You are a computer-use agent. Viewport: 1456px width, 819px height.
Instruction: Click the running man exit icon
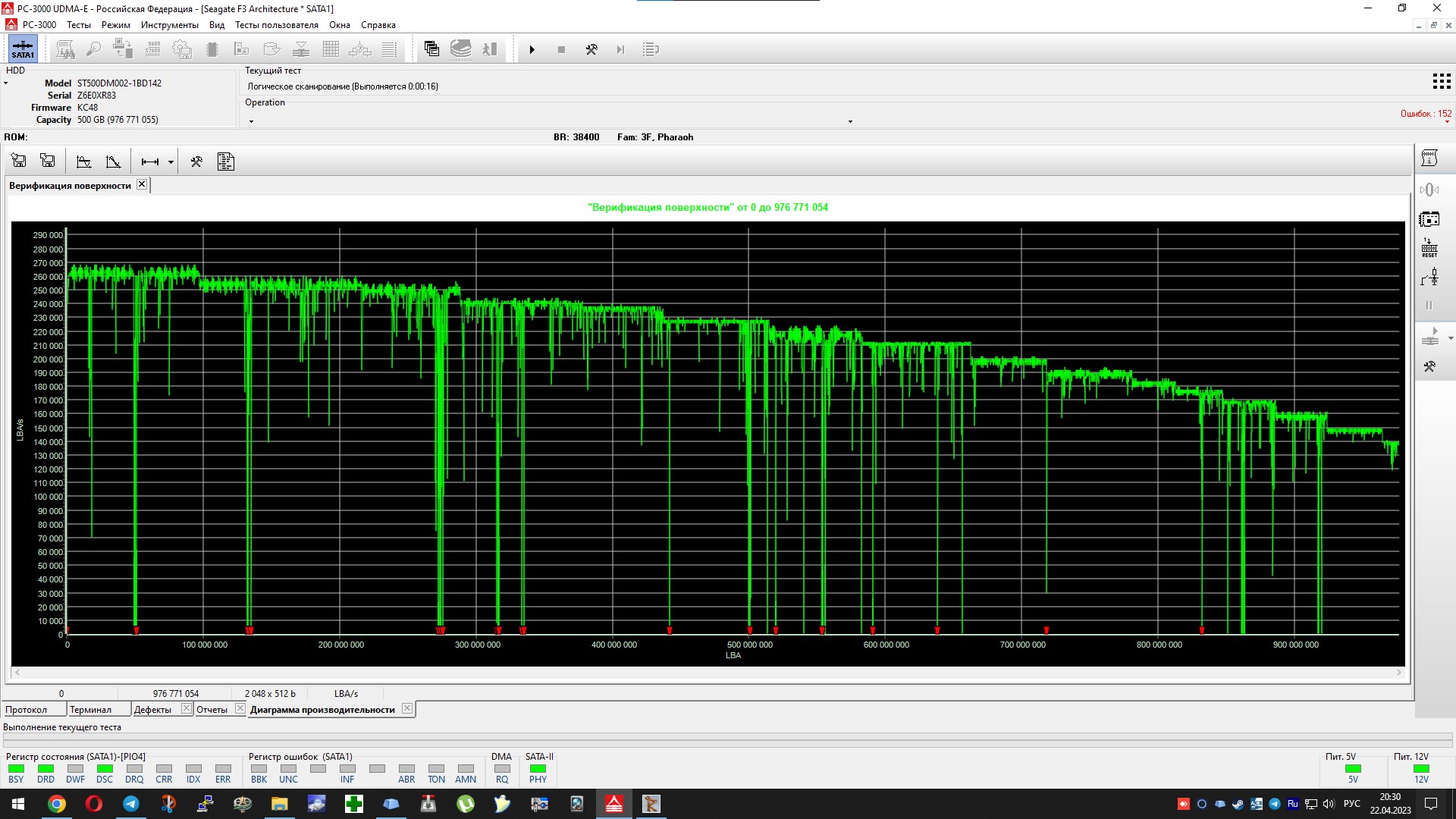click(x=490, y=49)
